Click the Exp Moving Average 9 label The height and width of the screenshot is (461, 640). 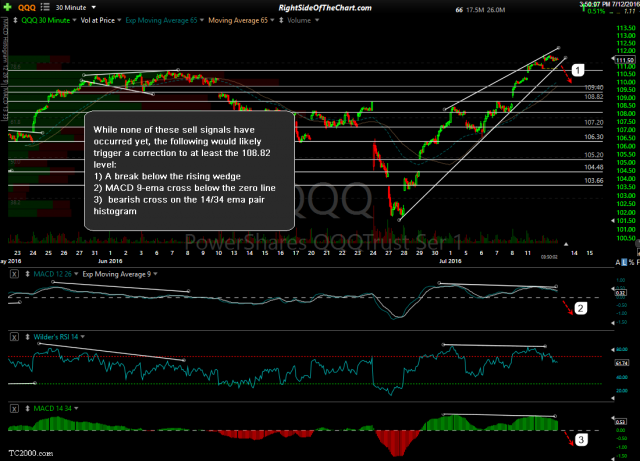pos(117,274)
